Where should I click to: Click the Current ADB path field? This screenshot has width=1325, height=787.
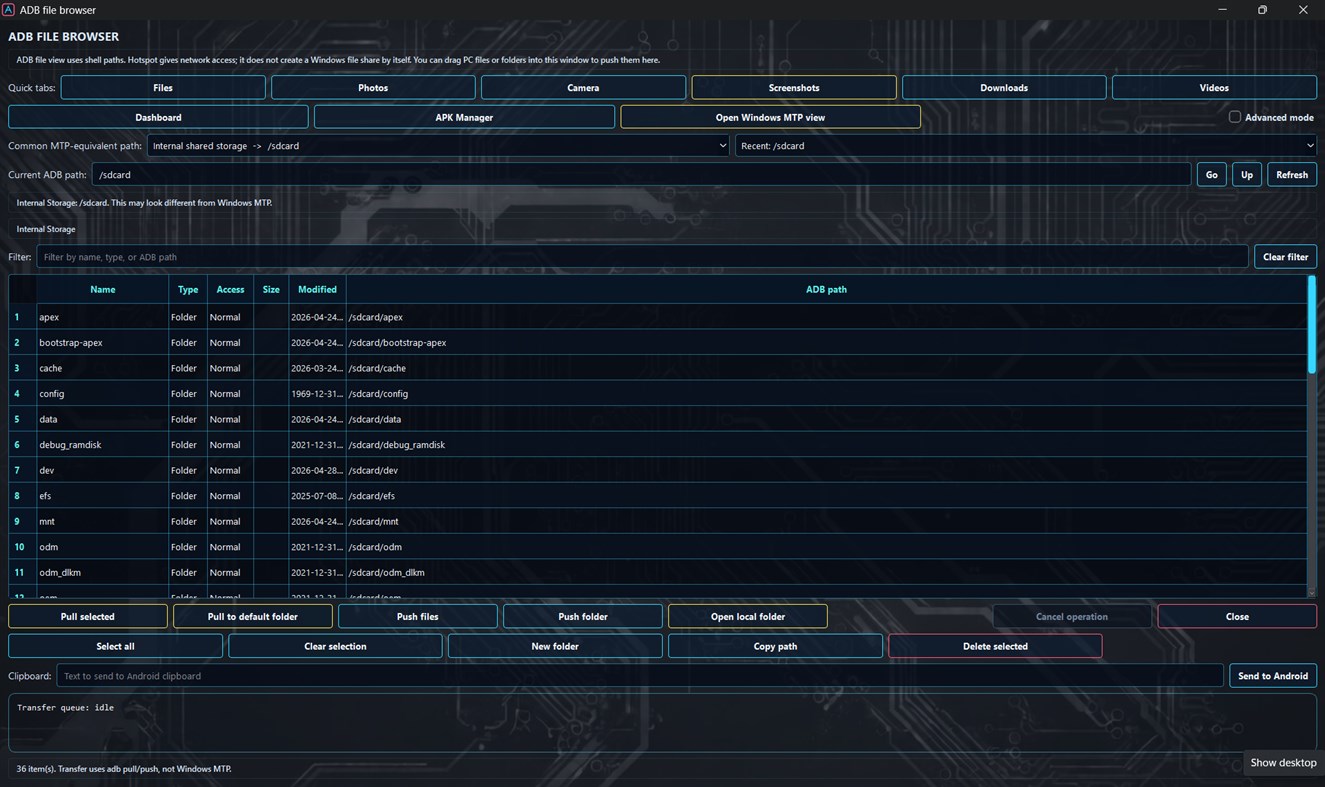(641, 175)
